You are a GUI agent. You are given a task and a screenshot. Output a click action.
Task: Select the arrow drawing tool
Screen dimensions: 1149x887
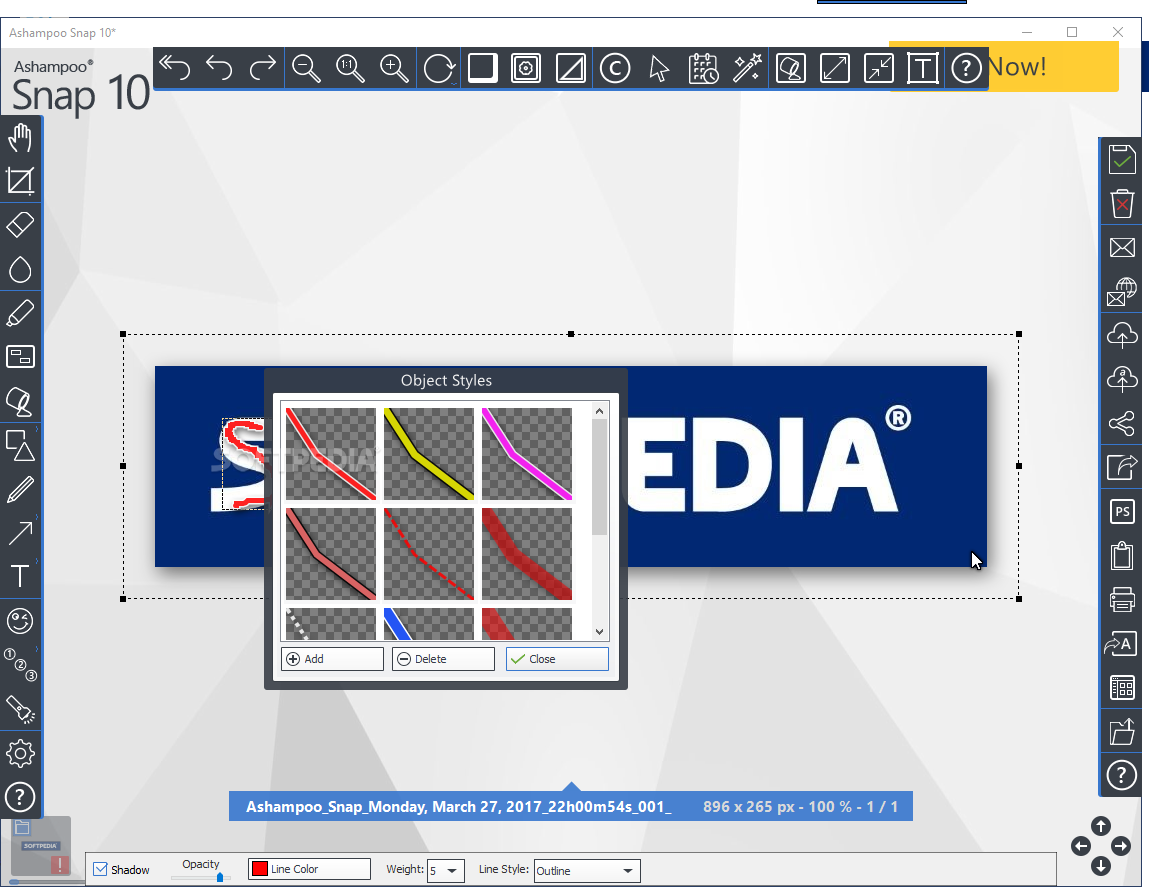click(20, 533)
